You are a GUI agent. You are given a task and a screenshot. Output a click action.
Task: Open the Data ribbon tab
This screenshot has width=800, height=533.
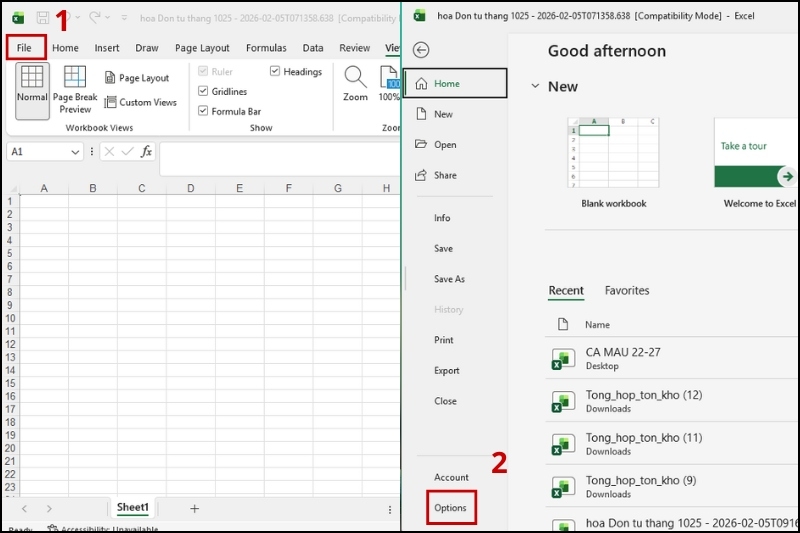tap(313, 48)
